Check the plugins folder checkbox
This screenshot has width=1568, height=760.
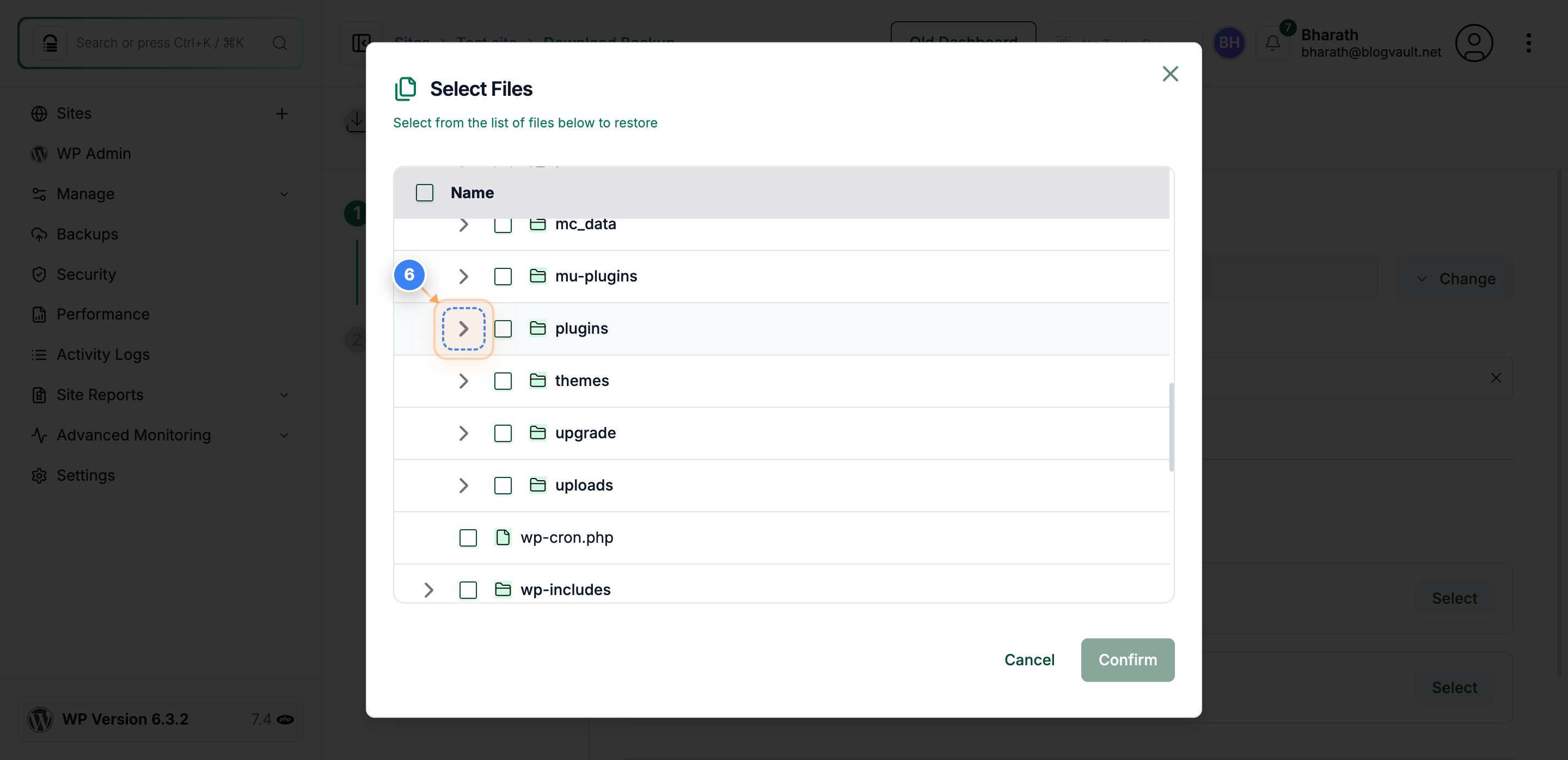[503, 329]
